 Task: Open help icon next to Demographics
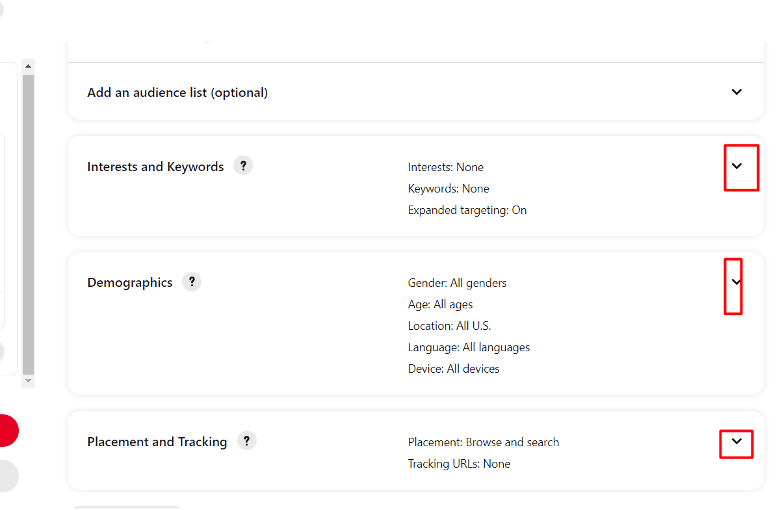(x=192, y=282)
